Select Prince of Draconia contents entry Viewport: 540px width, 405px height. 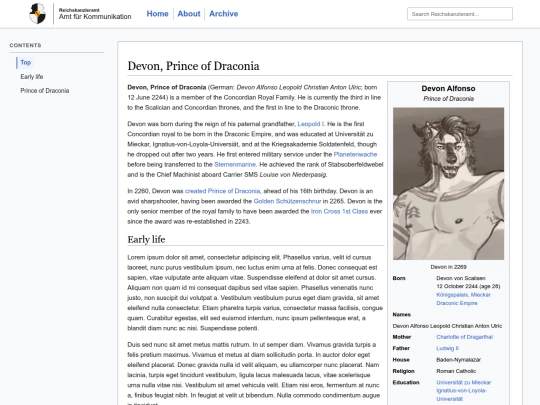pos(45,91)
